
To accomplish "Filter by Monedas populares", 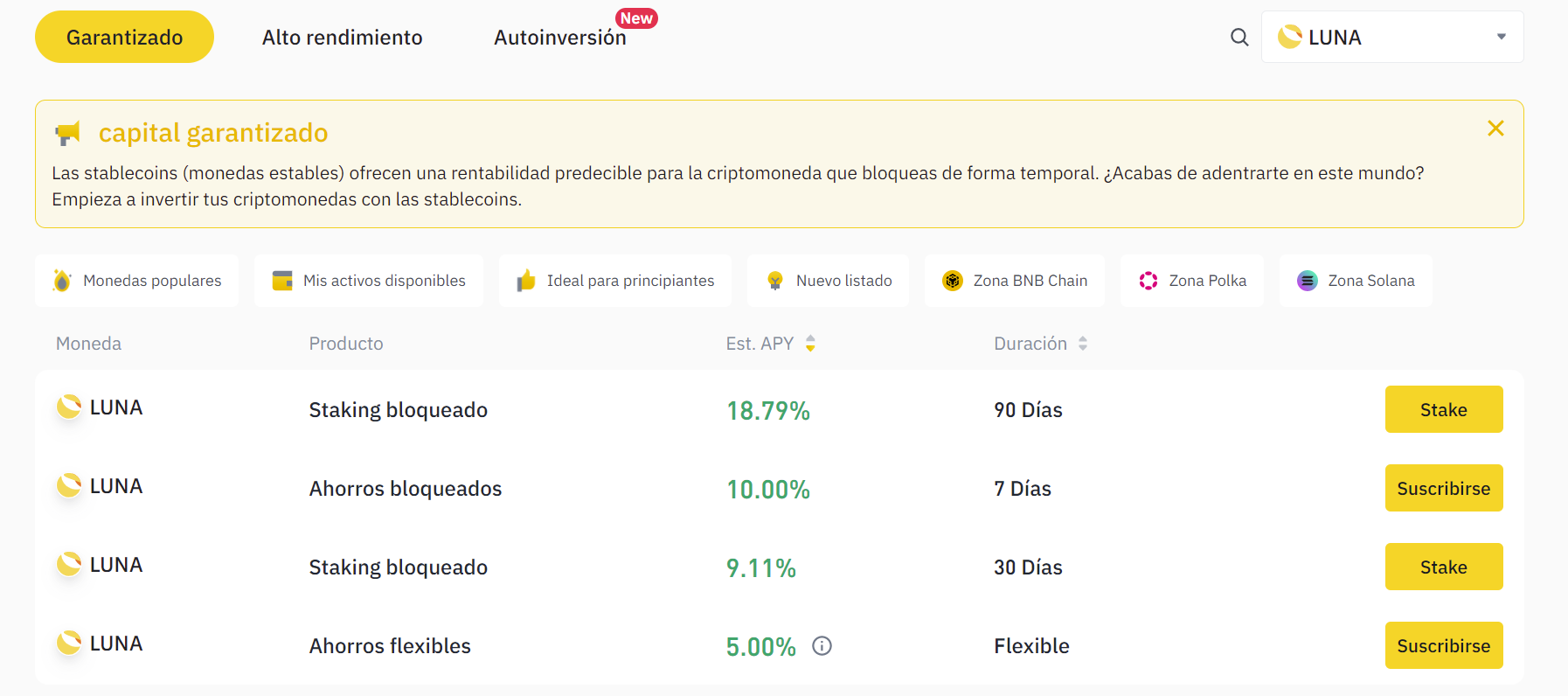I will click(x=137, y=281).
